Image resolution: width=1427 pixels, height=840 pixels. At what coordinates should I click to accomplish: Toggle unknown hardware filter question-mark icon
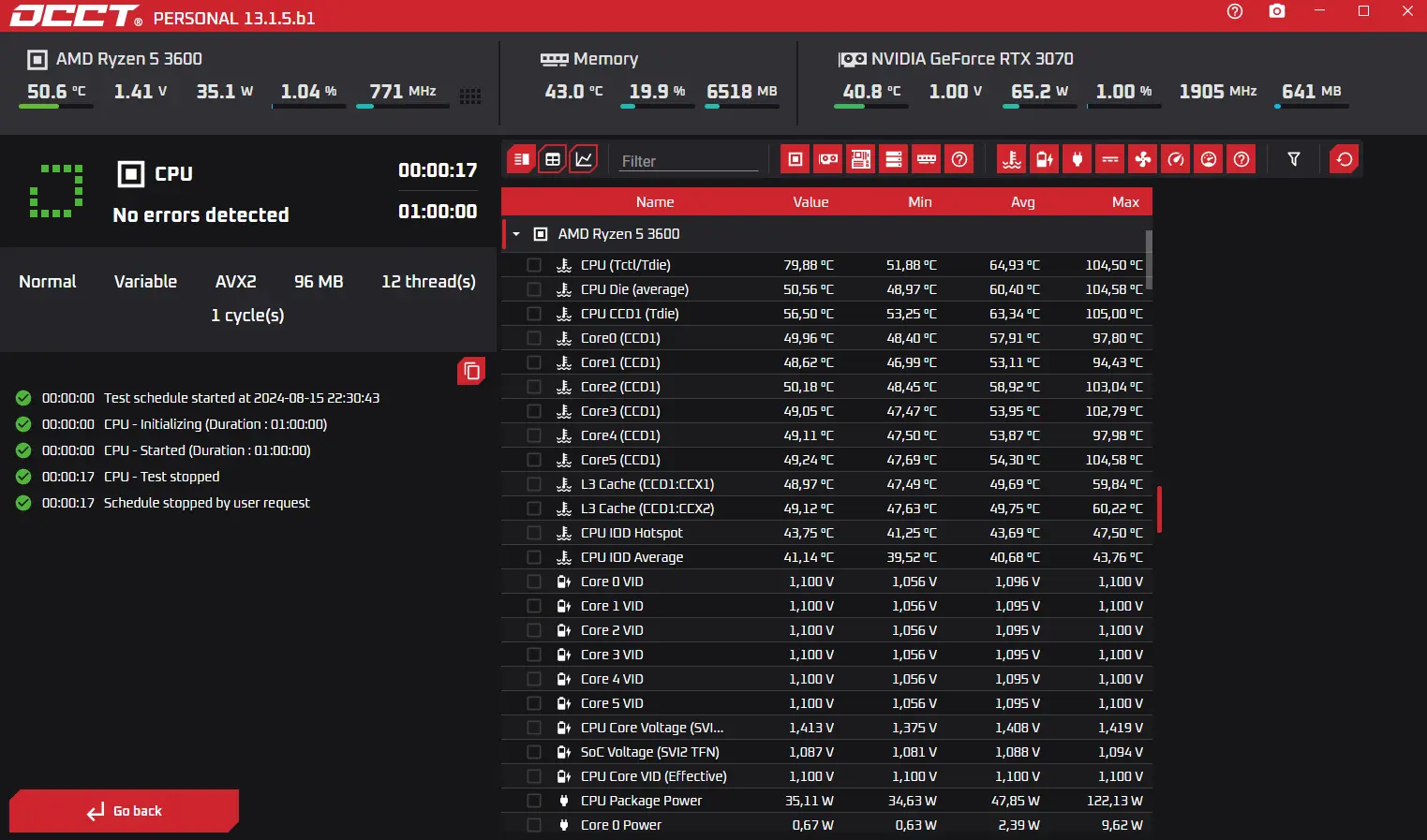[x=959, y=159]
